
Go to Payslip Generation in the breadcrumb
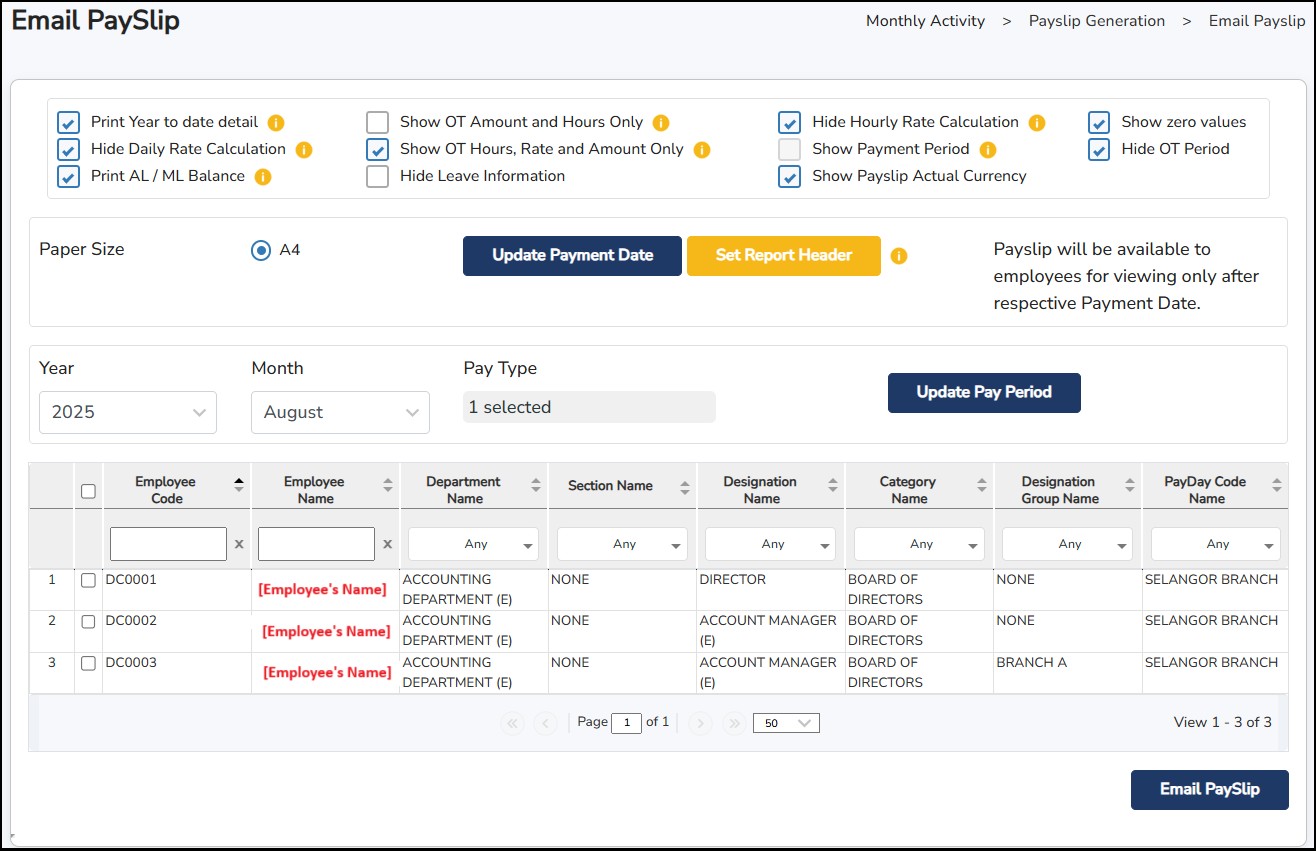point(1096,21)
